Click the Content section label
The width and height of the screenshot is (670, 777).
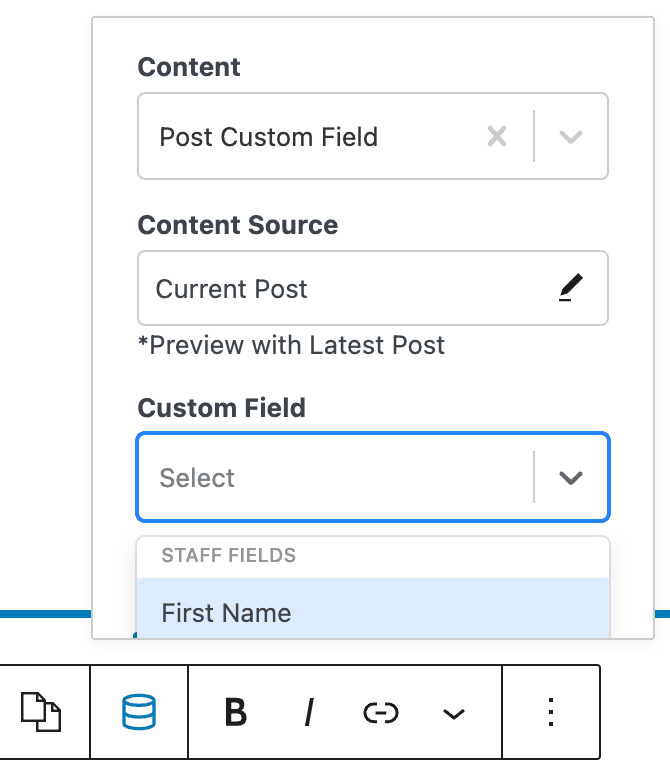pos(189,67)
